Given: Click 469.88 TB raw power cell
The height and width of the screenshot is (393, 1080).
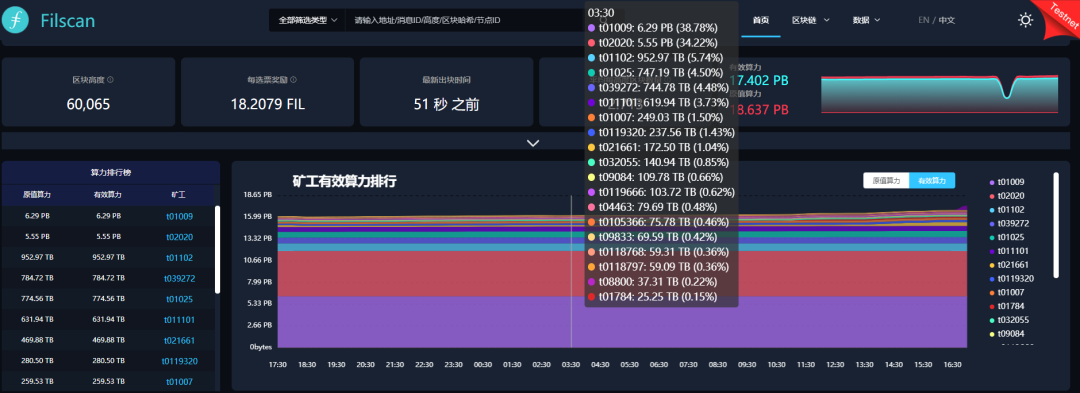Looking at the screenshot, I should (37, 340).
